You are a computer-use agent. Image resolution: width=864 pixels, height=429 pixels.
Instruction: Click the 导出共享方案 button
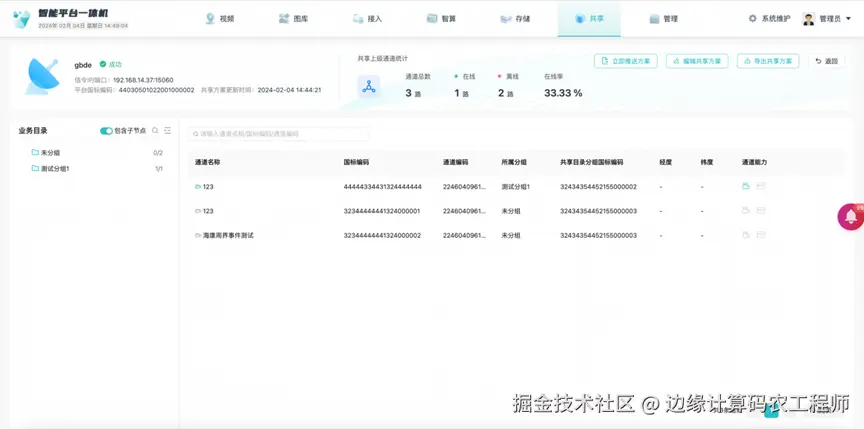768,61
